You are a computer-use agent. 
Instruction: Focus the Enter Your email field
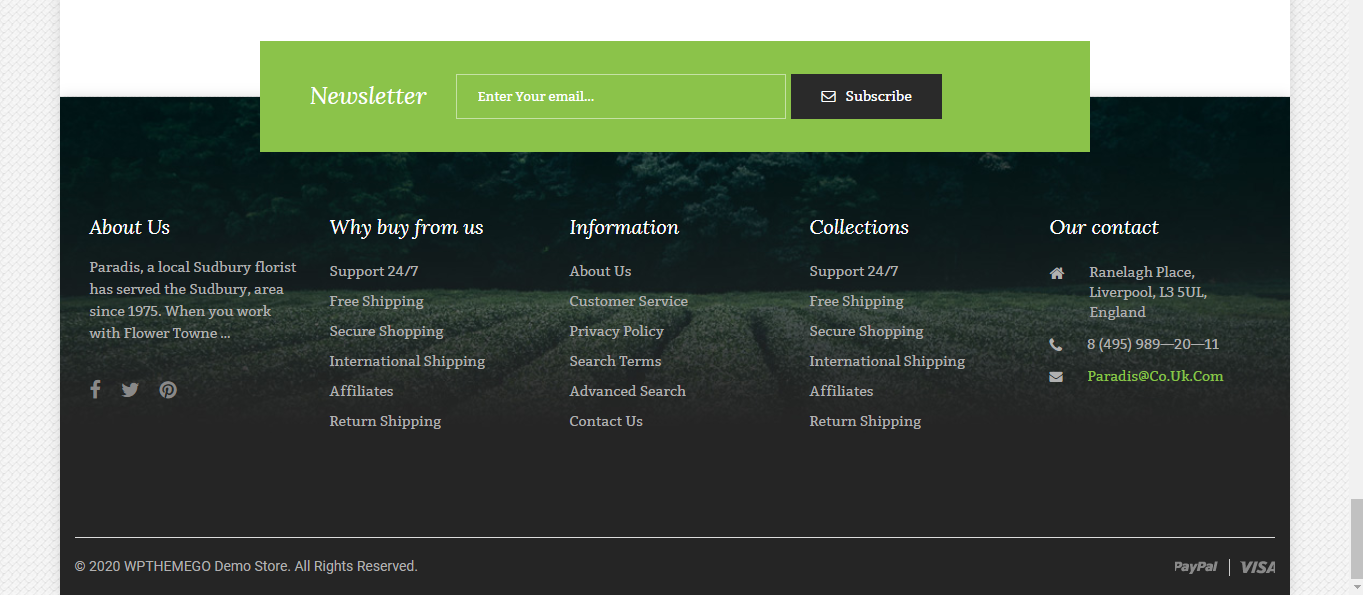coord(621,96)
